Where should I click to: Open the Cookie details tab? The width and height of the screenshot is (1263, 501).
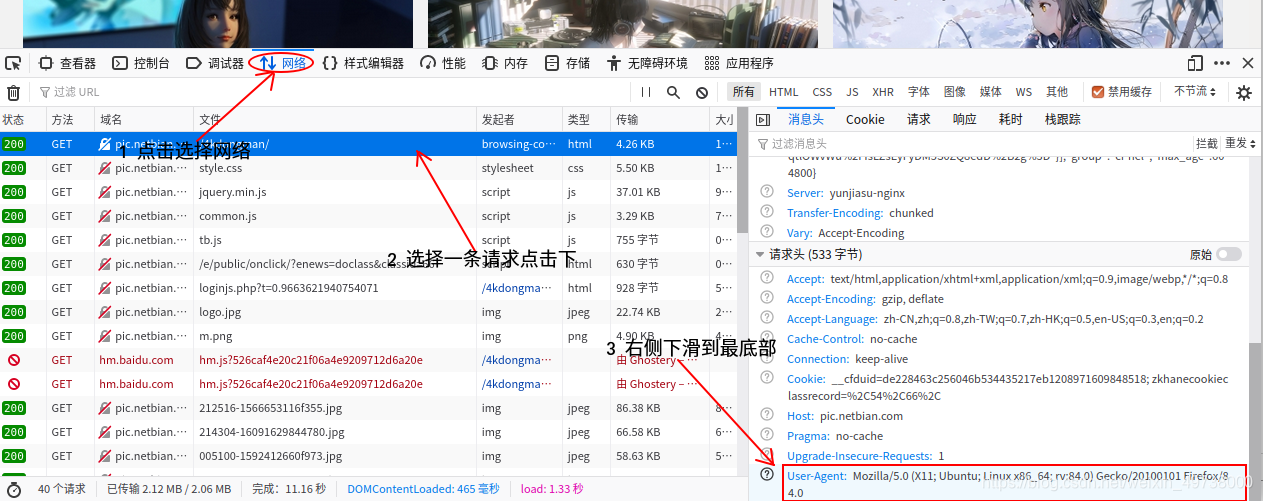pyautogui.click(x=865, y=119)
